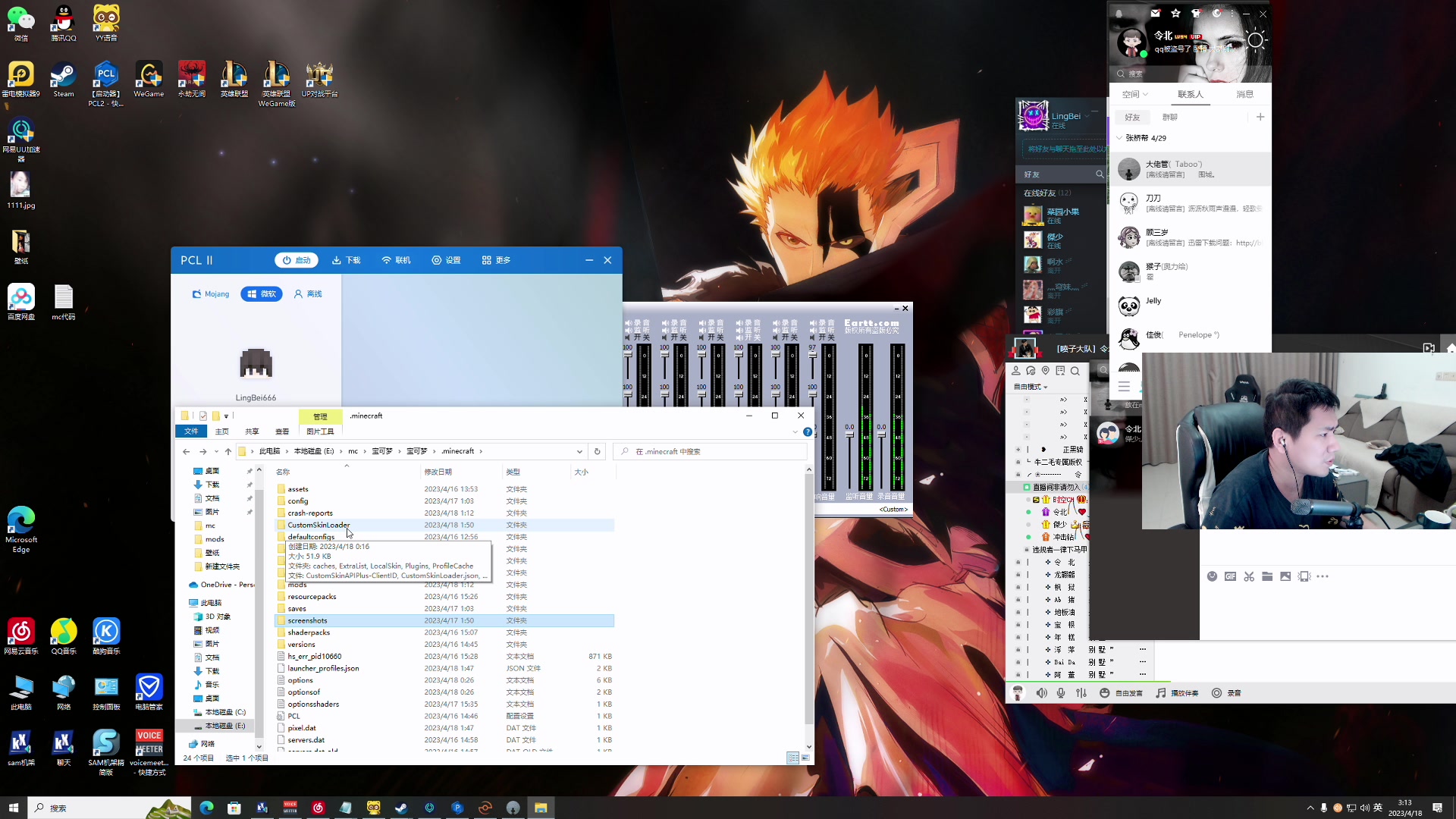Viewport: 1456px width, 819px height.
Task: Open the VoiceMeeter desktop shortcut
Action: pyautogui.click(x=149, y=752)
